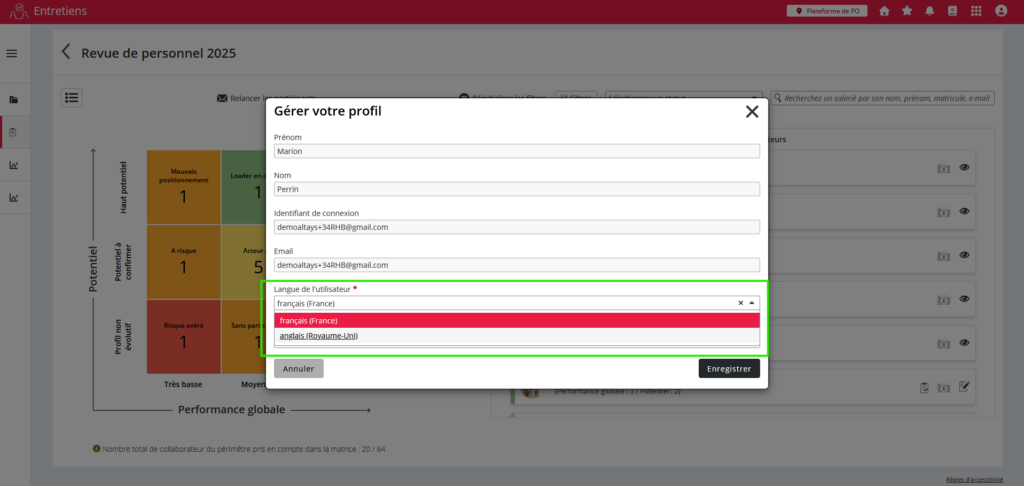This screenshot has width=1024, height=486.
Task: Switch to list view icon
Action: point(72,97)
